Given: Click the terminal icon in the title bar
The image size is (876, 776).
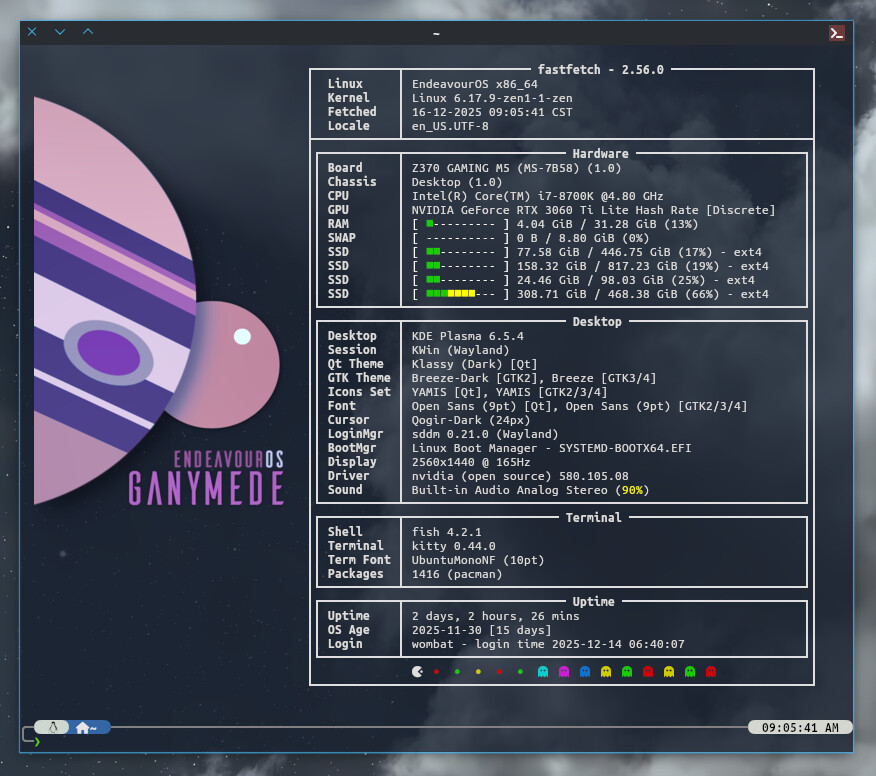Looking at the screenshot, I should pyautogui.click(x=837, y=32).
